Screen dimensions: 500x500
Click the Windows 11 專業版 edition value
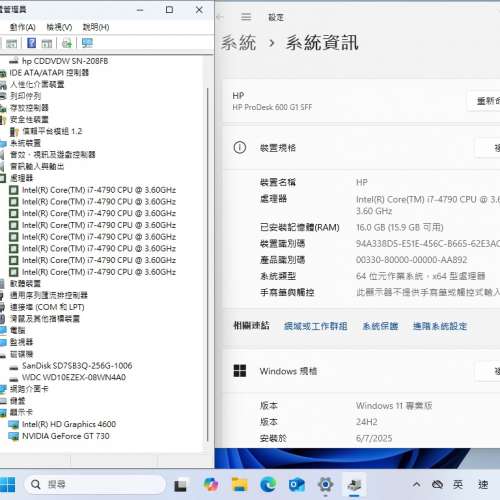(394, 406)
